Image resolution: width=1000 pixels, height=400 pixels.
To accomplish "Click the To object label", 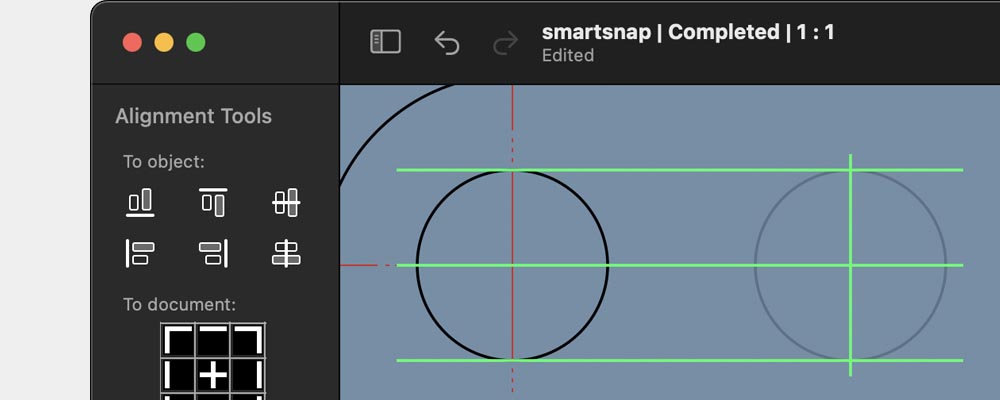I will point(164,162).
